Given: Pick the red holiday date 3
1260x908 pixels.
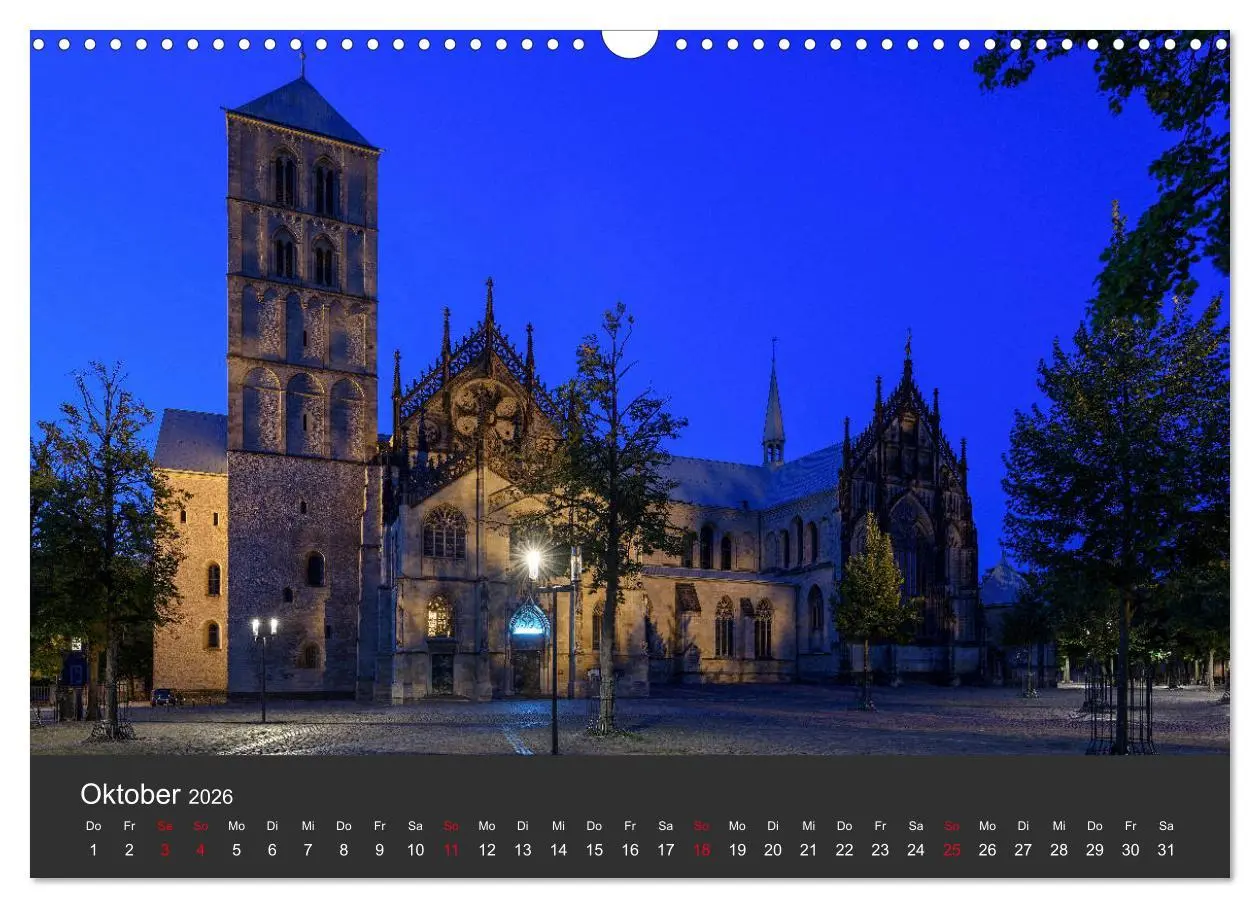Looking at the screenshot, I should [x=165, y=850].
